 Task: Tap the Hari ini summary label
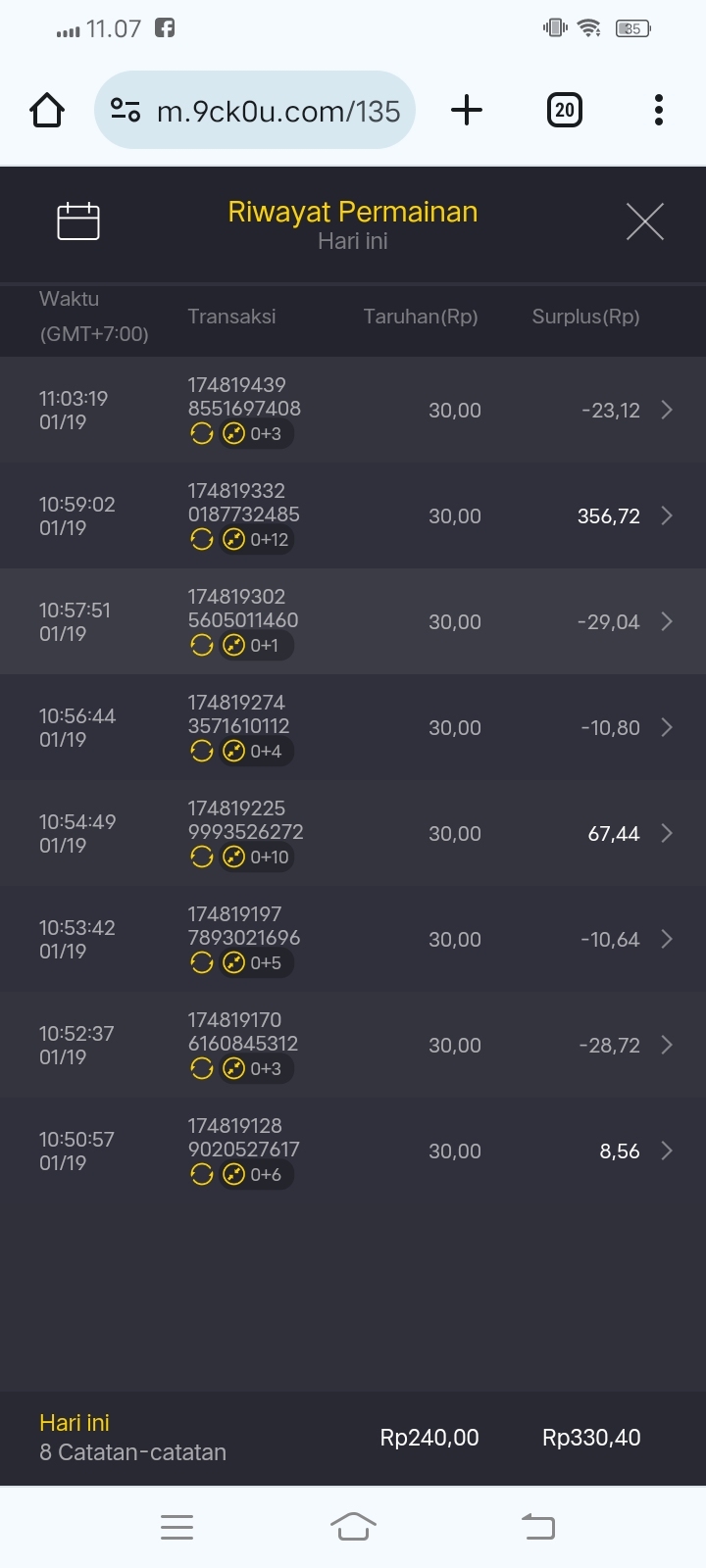75,1423
